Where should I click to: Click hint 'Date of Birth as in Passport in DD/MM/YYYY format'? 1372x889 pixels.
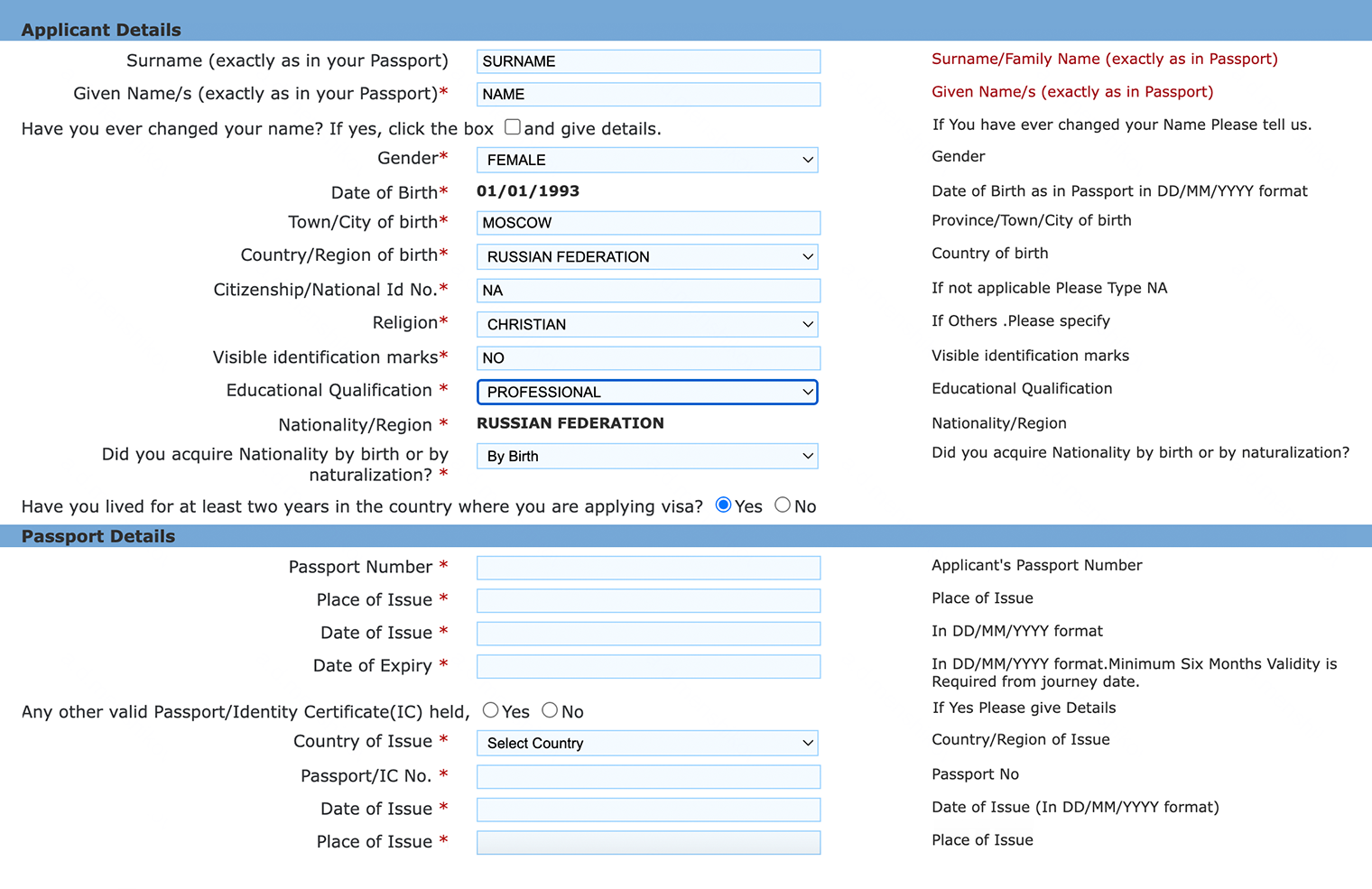[x=1119, y=190]
